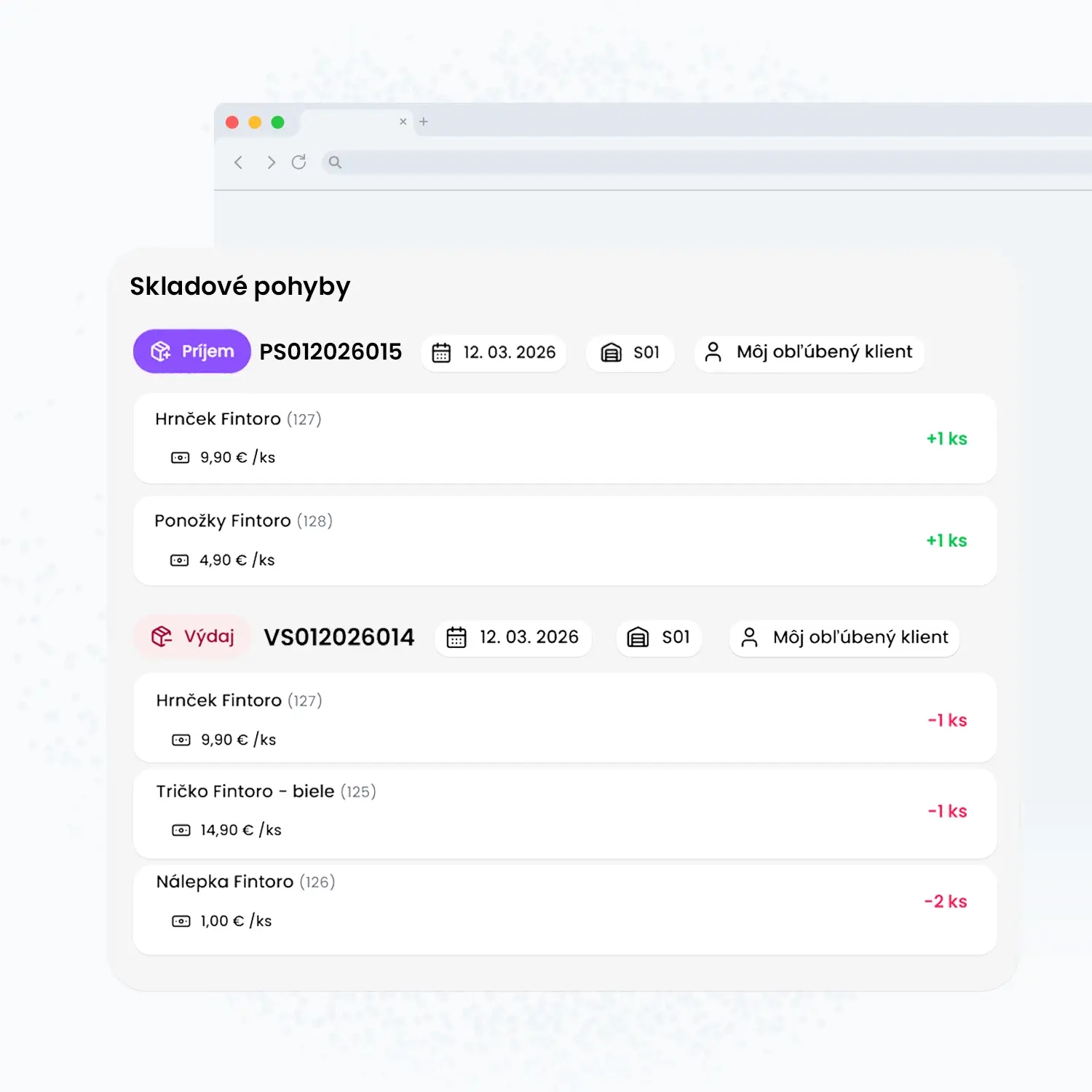Close the current browser tab
Viewport: 1092px width, 1092px height.
pyautogui.click(x=403, y=122)
